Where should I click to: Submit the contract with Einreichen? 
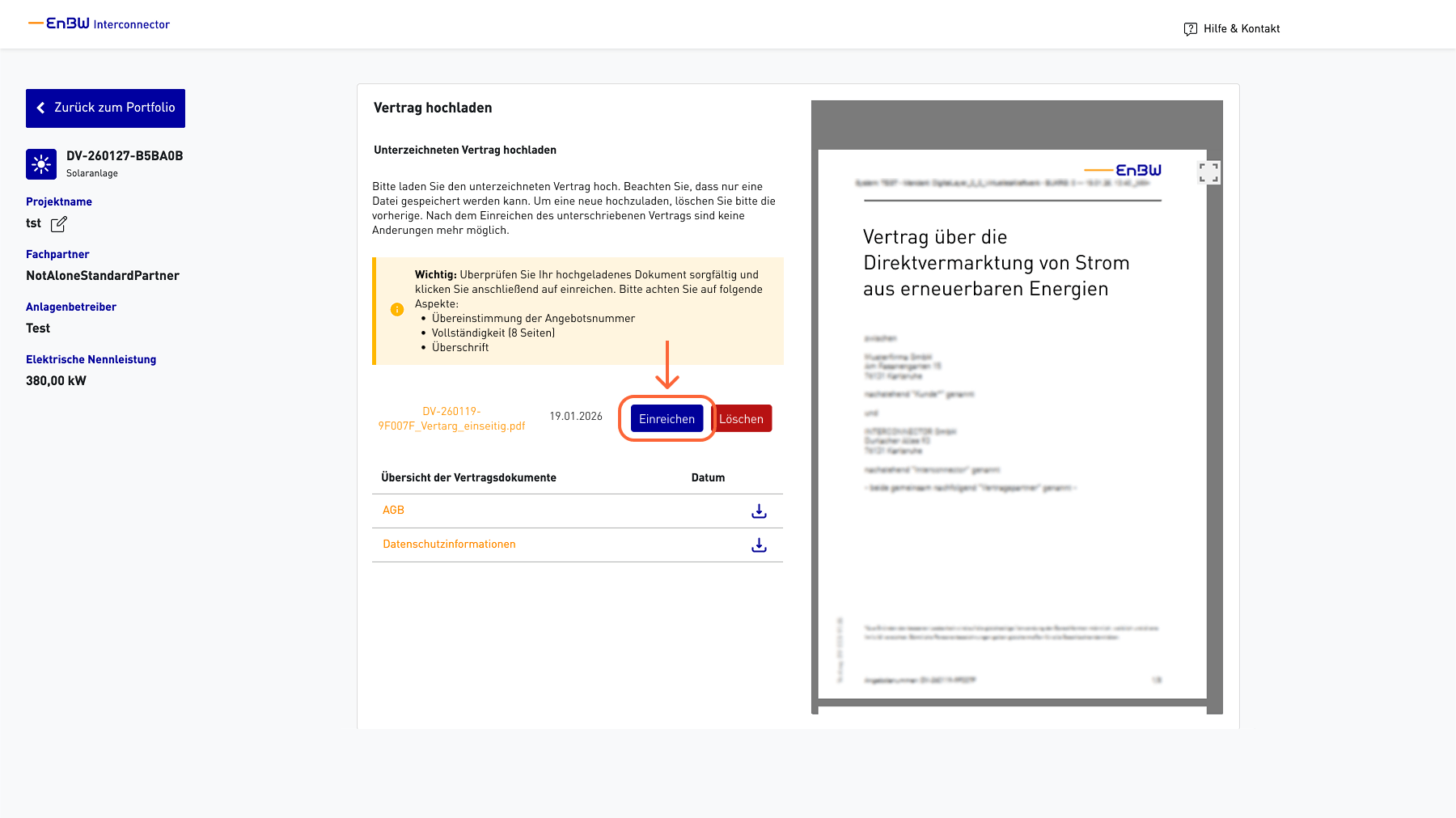[667, 418]
